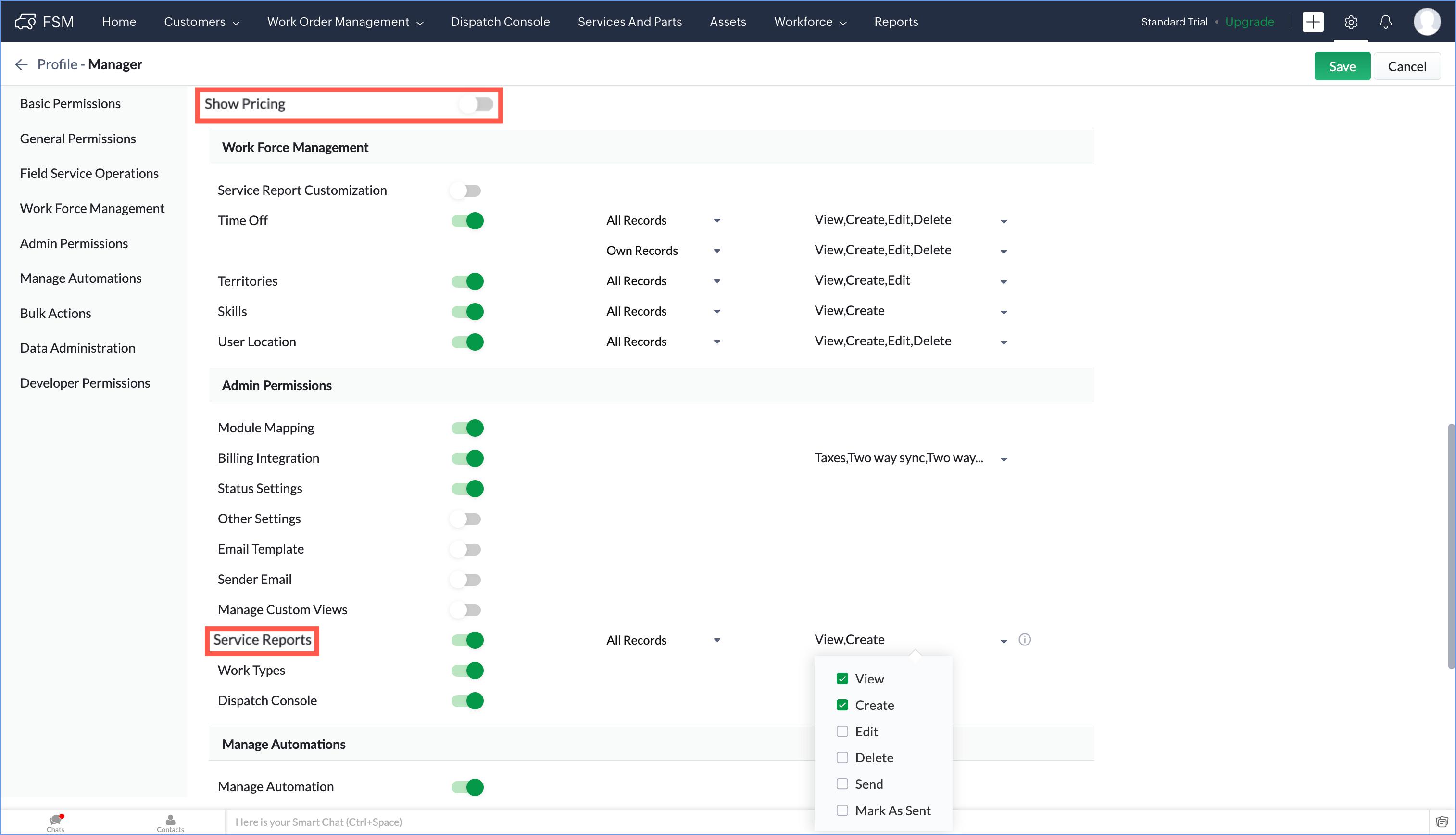Open the notifications bell icon
Screen dimensions: 1456x835
tap(1385, 22)
